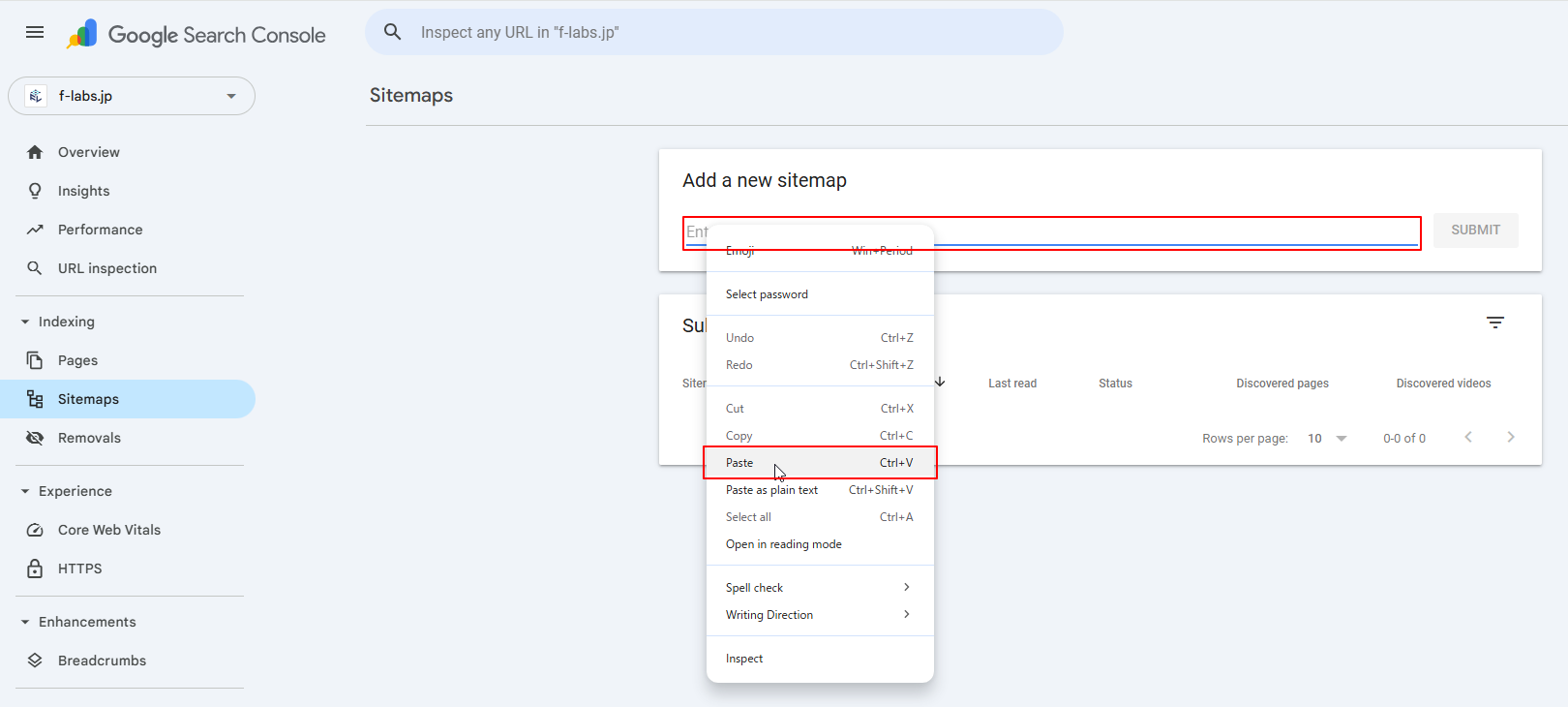Open the Performance report

click(x=128, y=230)
